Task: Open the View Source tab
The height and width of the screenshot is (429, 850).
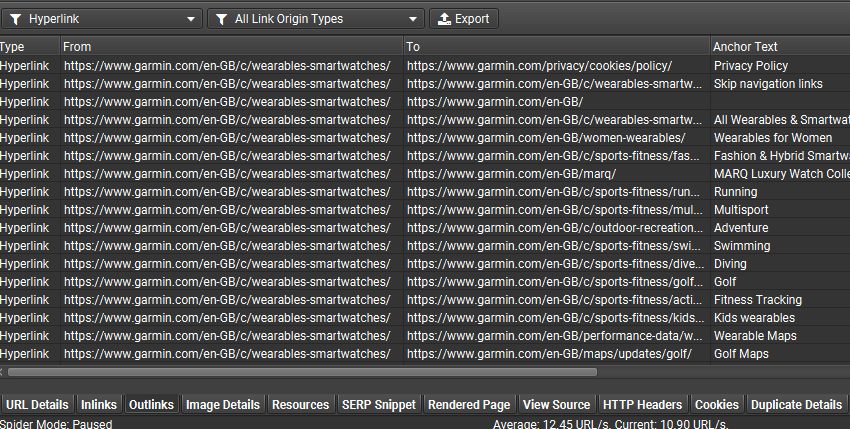Action: click(x=556, y=405)
